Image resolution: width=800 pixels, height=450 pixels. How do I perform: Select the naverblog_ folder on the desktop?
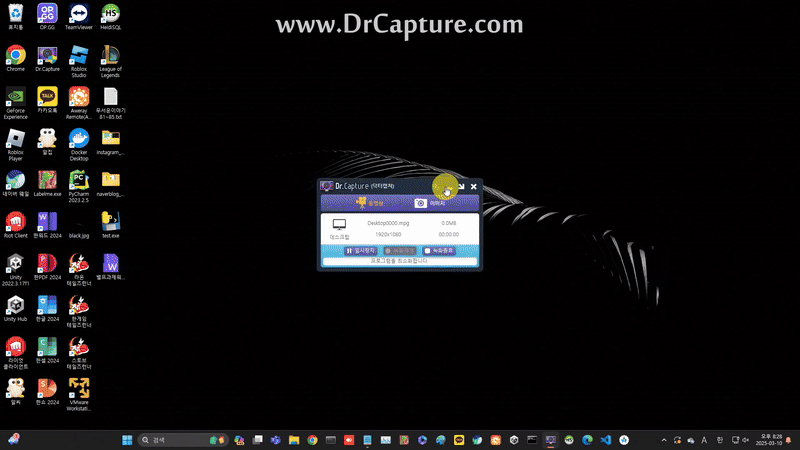[x=110, y=184]
